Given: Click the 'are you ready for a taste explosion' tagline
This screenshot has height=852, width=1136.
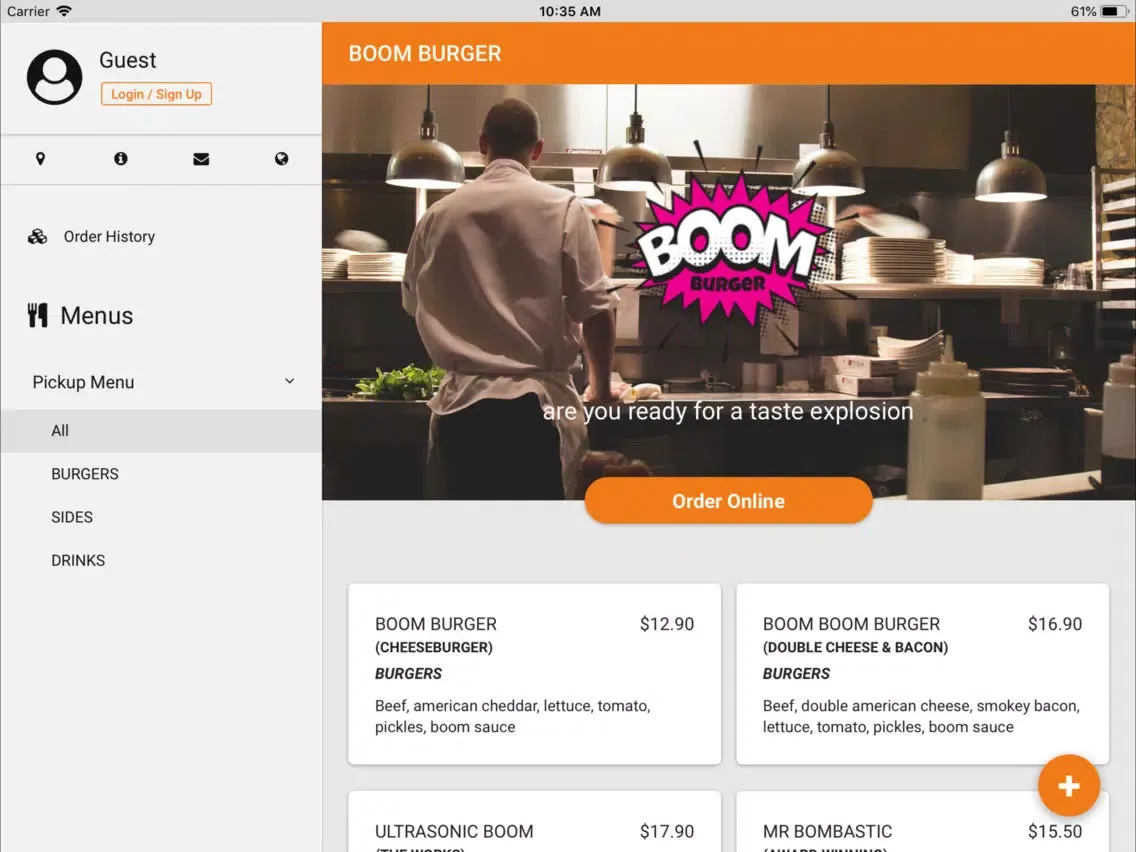Looking at the screenshot, I should [728, 412].
